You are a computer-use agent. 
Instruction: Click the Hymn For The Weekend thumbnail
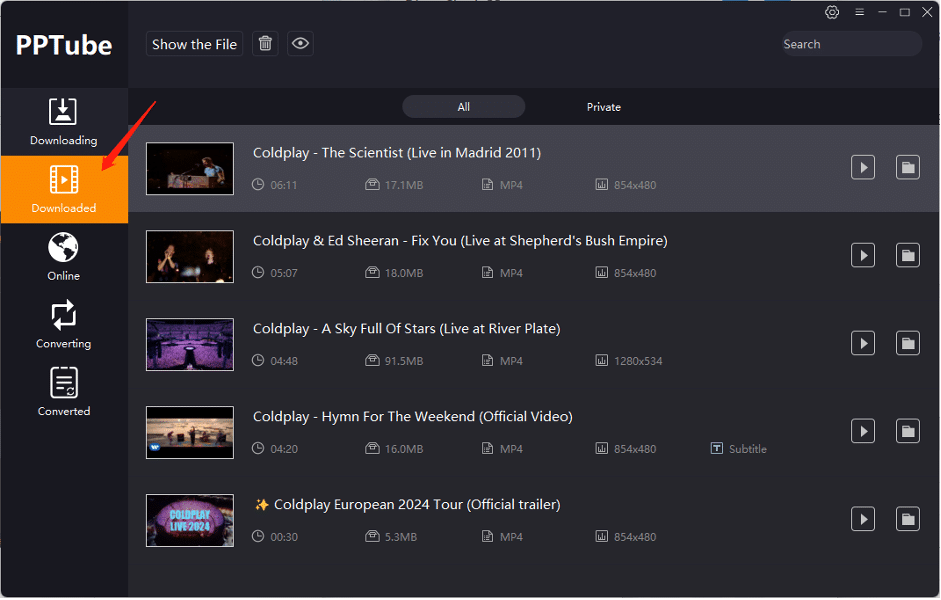tap(189, 432)
